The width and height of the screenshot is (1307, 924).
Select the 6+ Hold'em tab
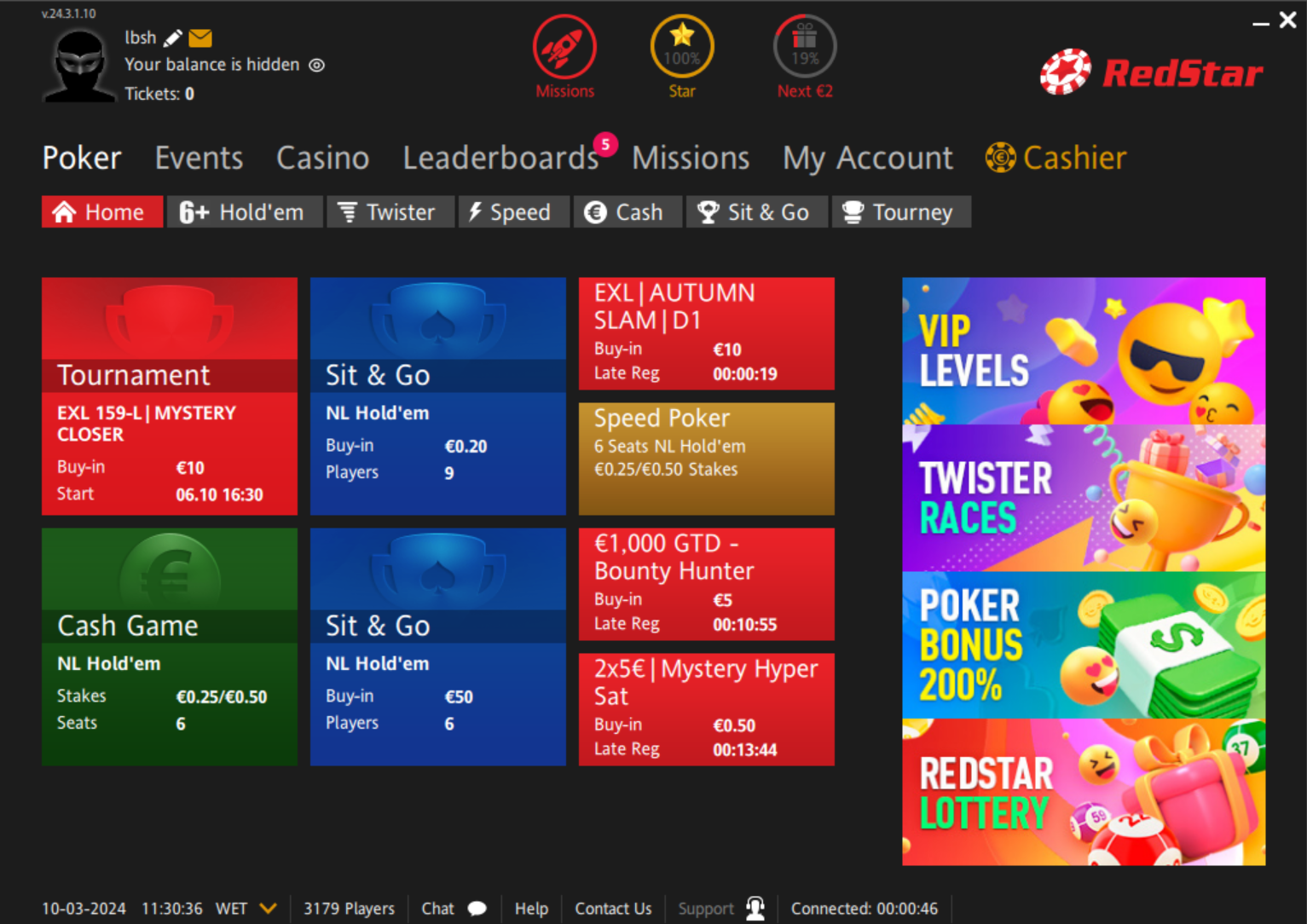tap(245, 212)
